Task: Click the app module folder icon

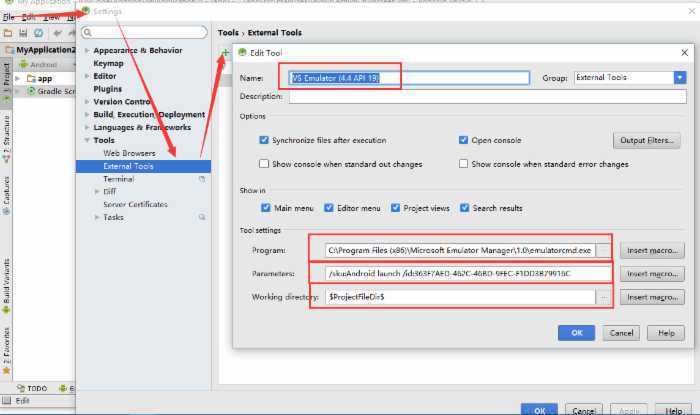Action: point(31,79)
